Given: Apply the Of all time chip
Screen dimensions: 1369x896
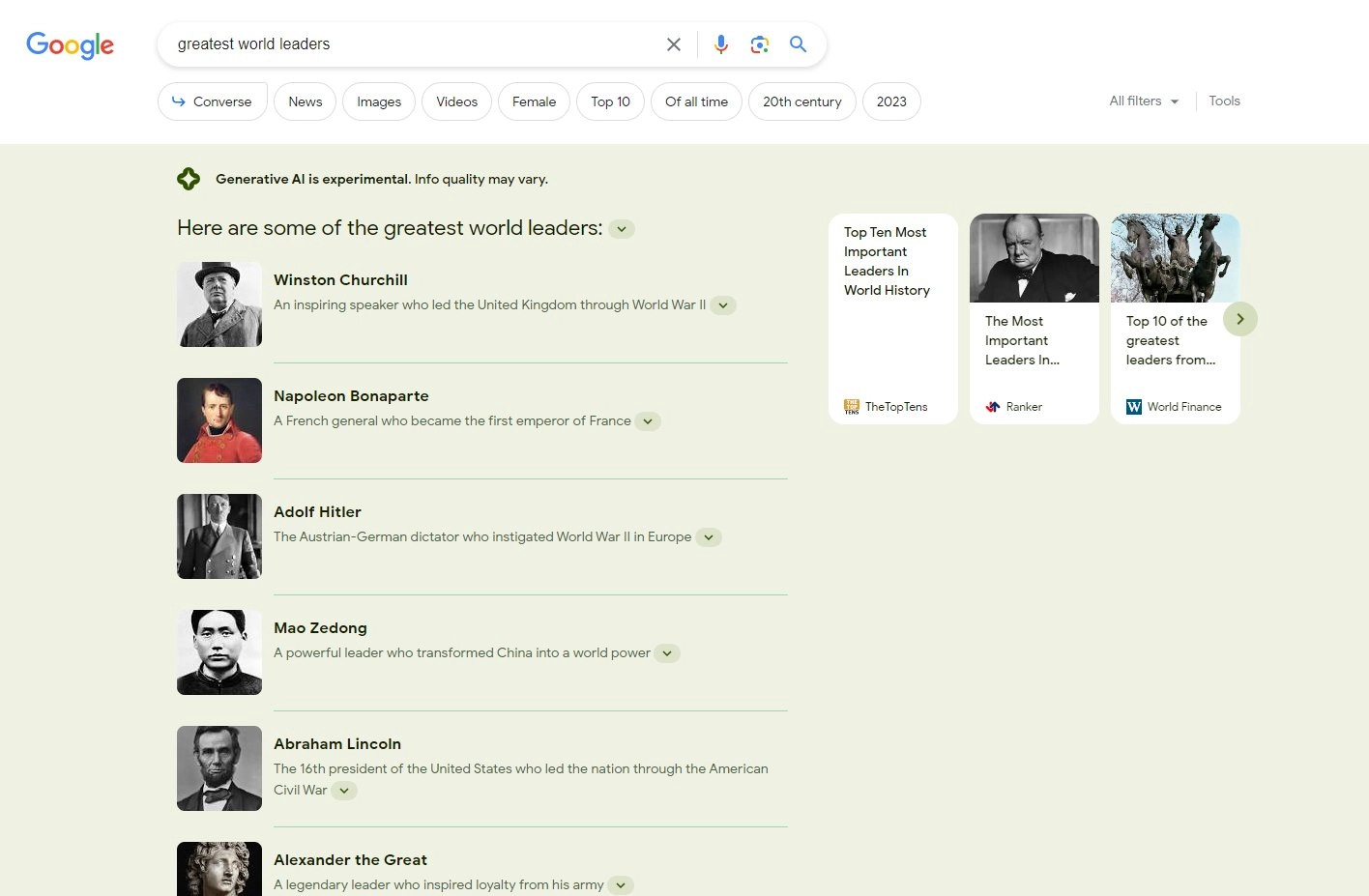Looking at the screenshot, I should point(697,101).
